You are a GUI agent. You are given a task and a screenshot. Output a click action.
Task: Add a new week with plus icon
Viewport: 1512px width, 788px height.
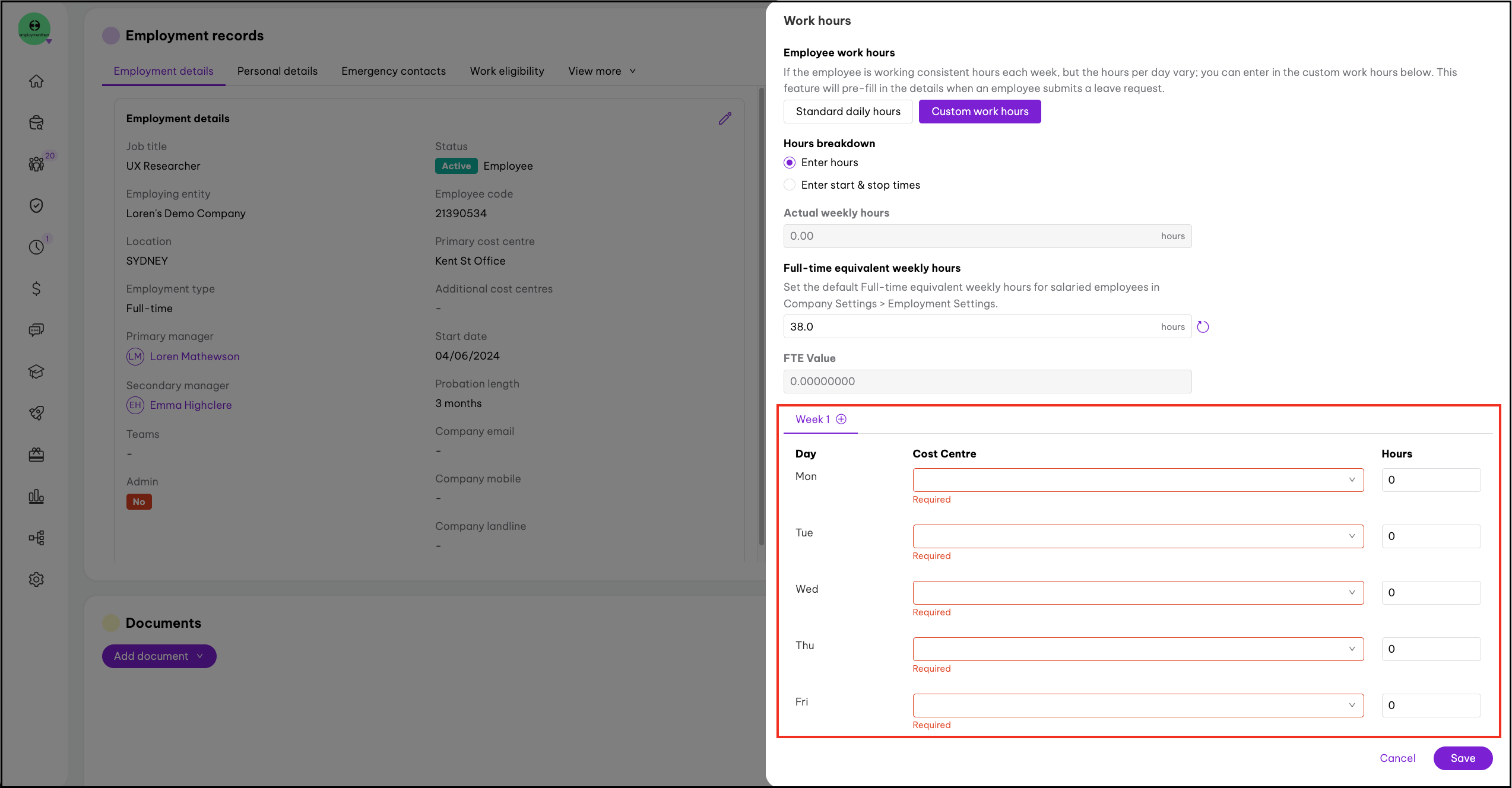(841, 420)
